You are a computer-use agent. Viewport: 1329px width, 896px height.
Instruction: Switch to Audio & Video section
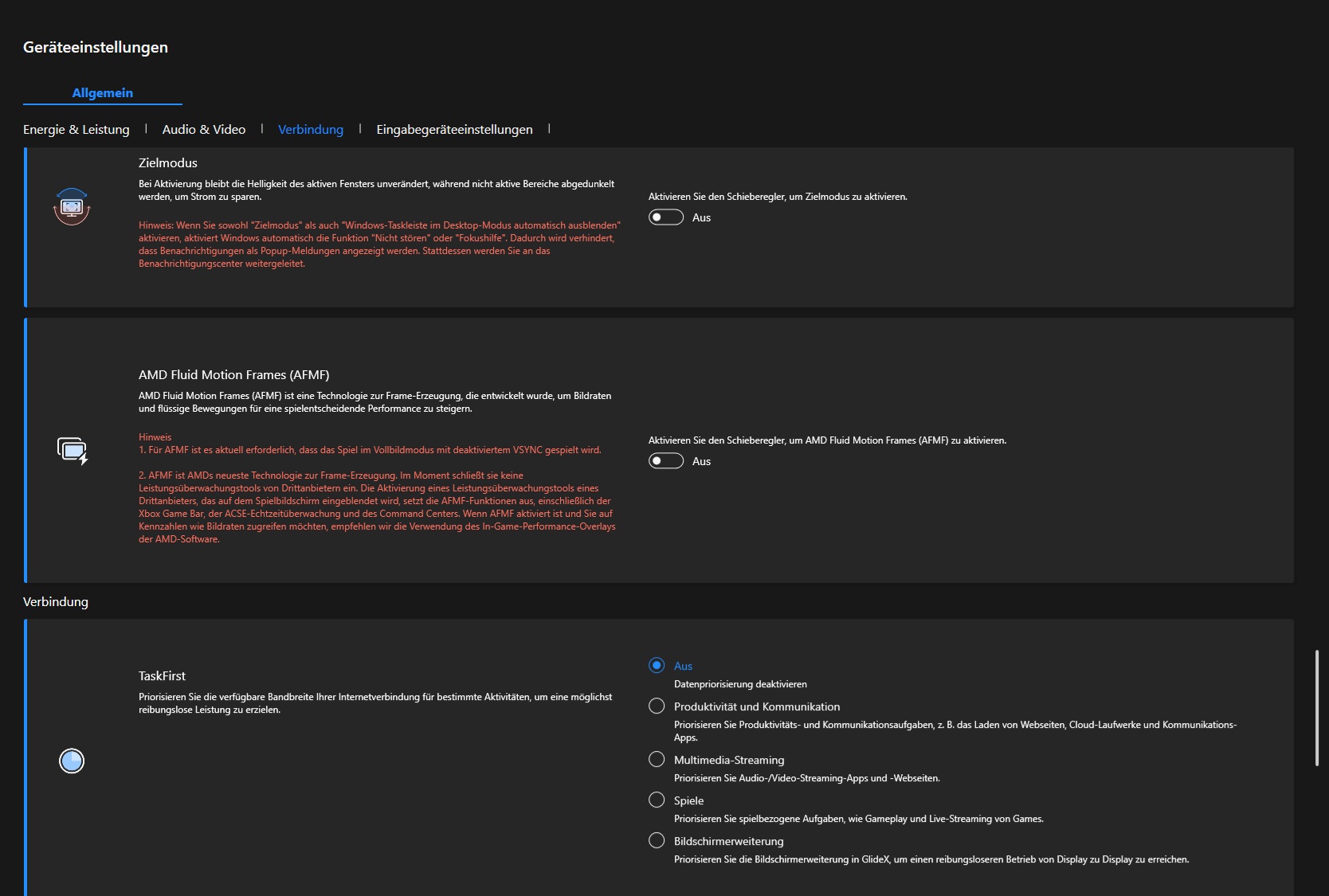[204, 129]
